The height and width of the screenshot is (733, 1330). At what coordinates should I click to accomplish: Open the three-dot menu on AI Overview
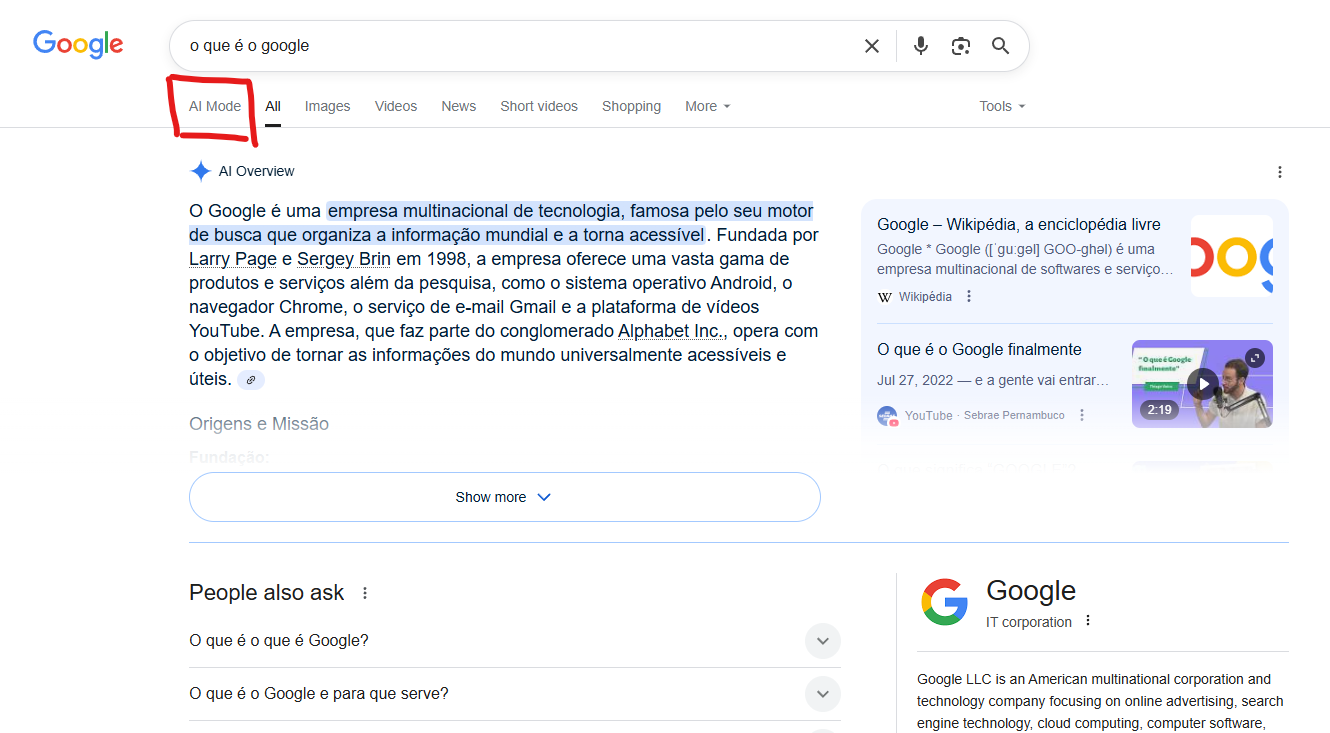[x=1280, y=171]
